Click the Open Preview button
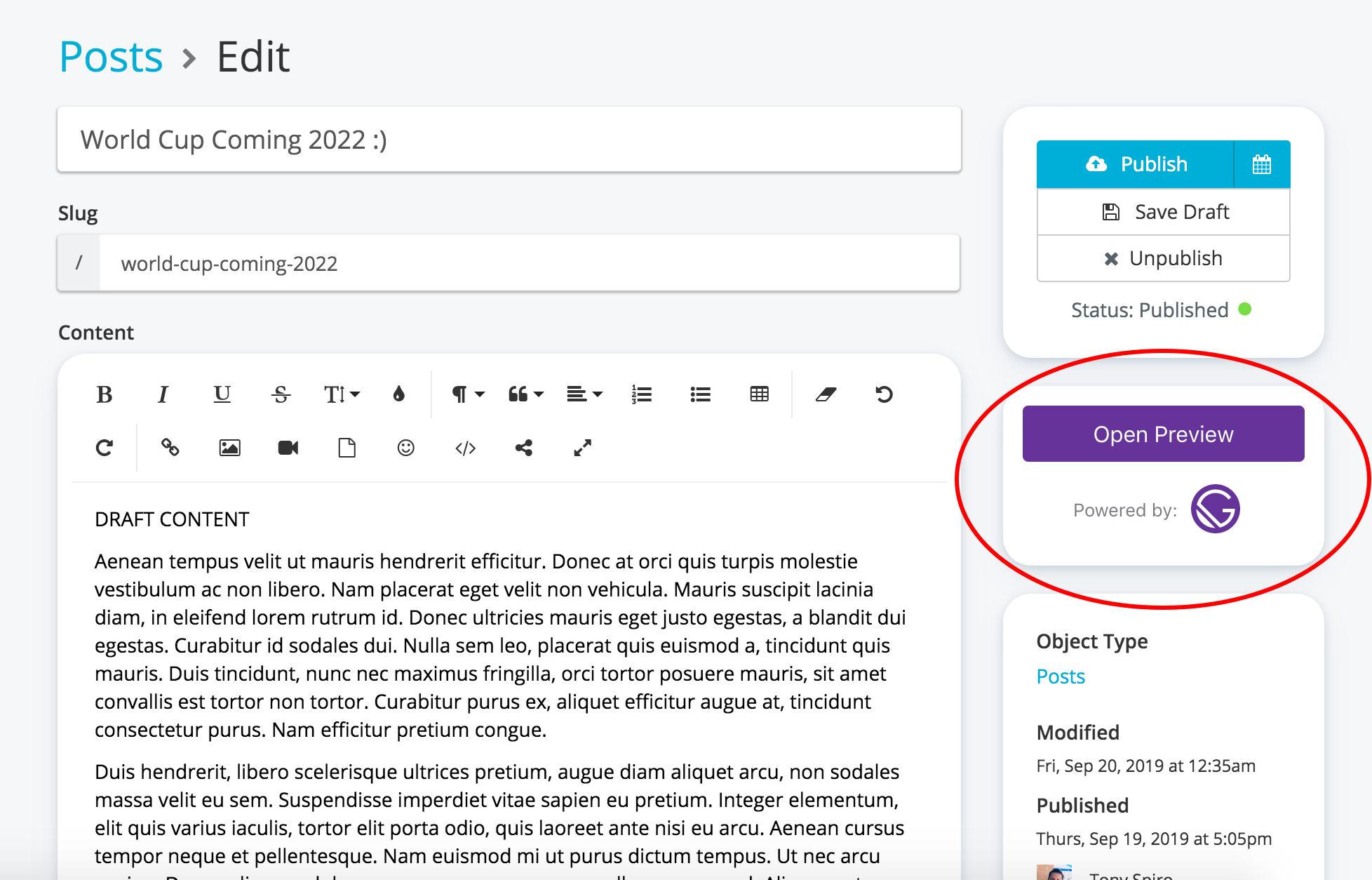This screenshot has width=1372, height=880. point(1163,434)
